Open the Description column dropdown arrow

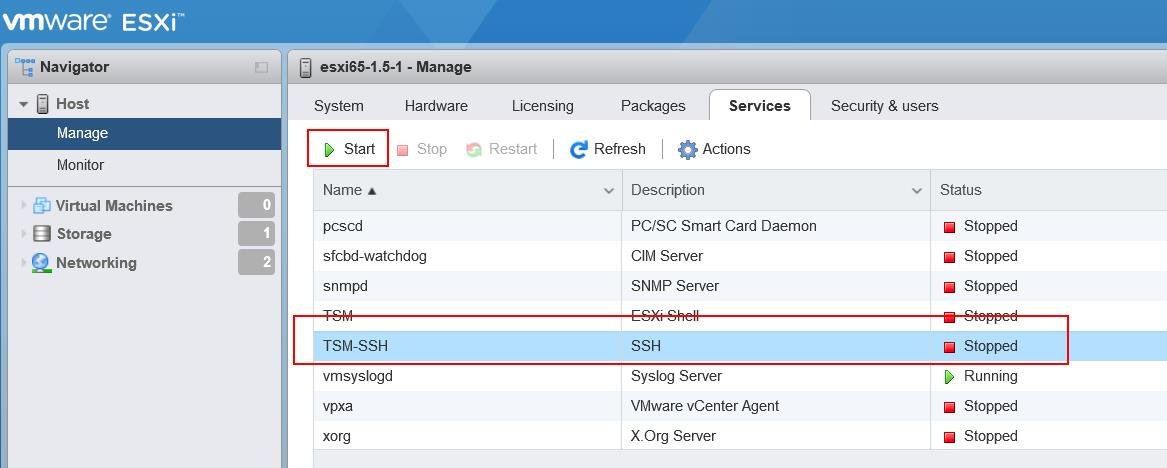(x=917, y=191)
